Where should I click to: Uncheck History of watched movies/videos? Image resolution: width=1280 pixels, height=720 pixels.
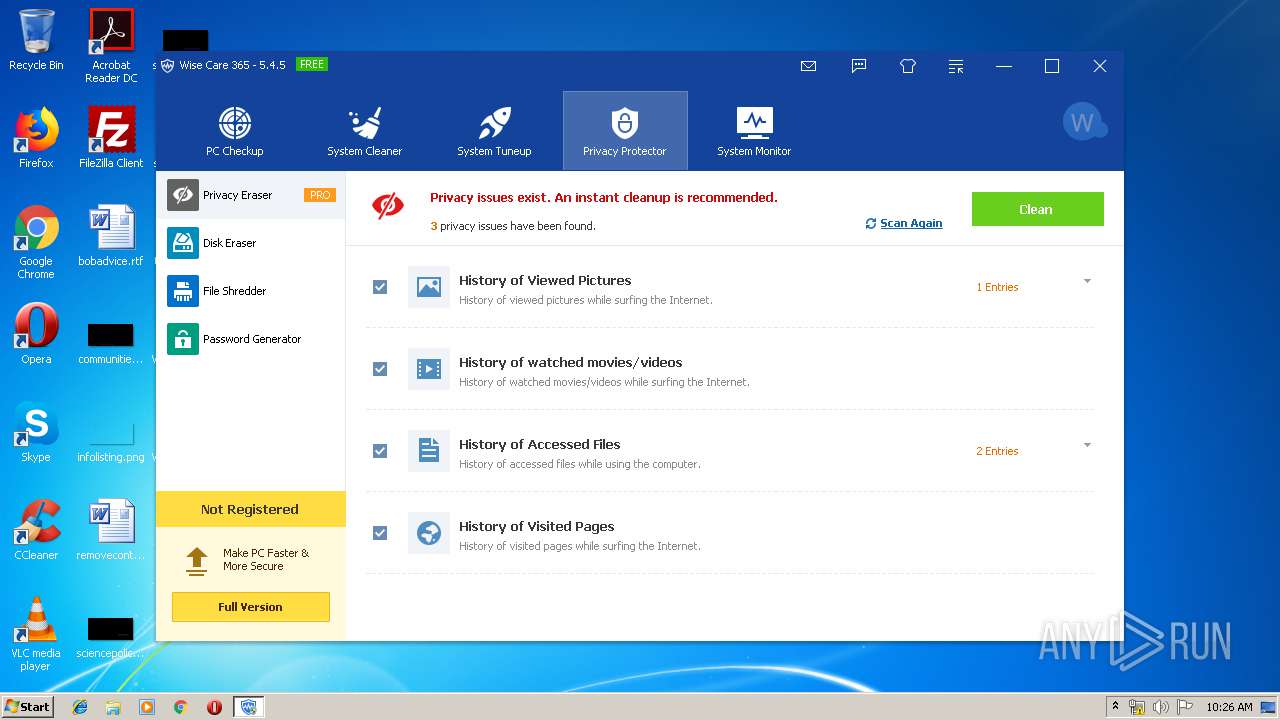pos(380,369)
